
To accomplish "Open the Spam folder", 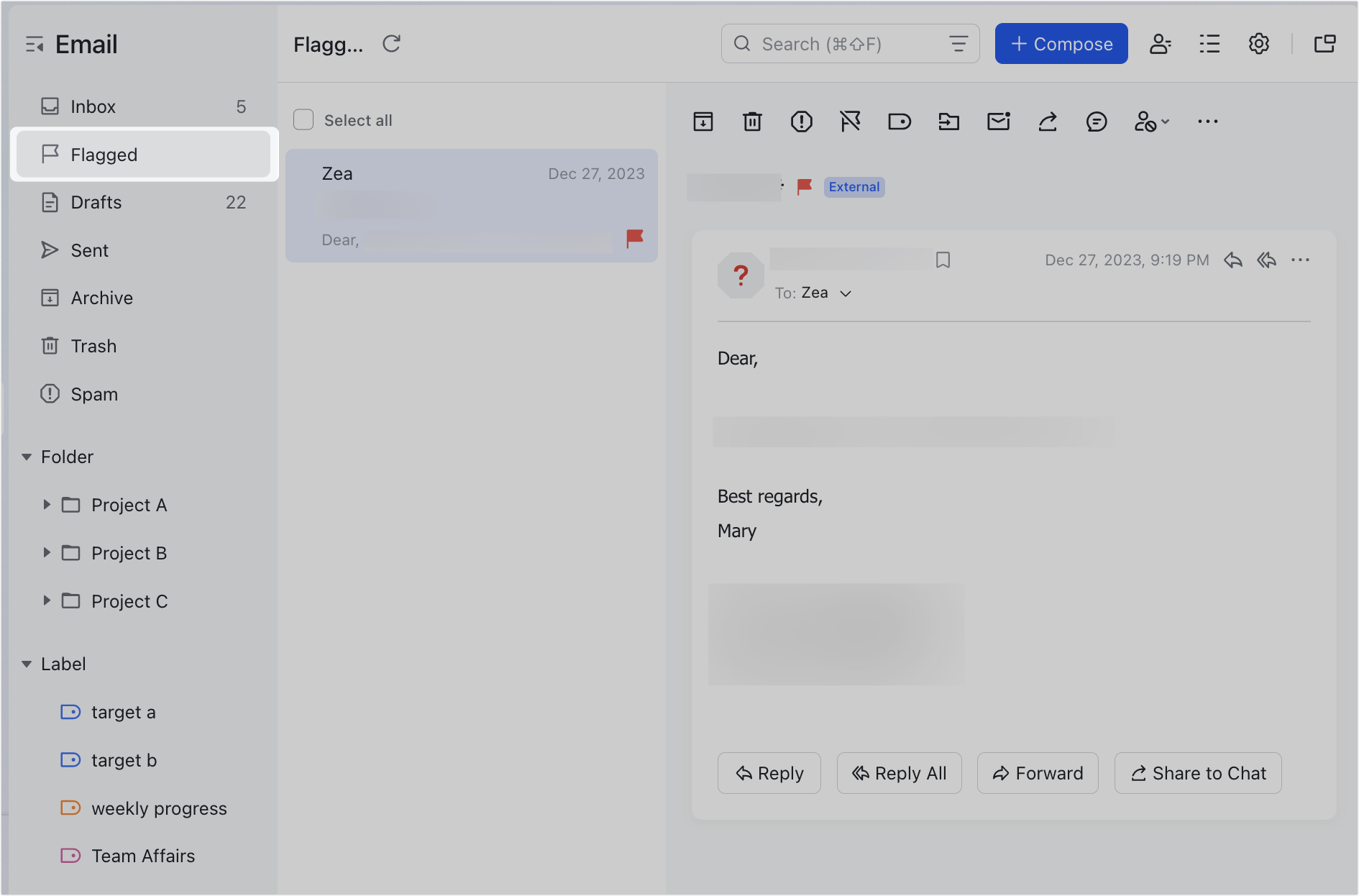I will coord(93,393).
